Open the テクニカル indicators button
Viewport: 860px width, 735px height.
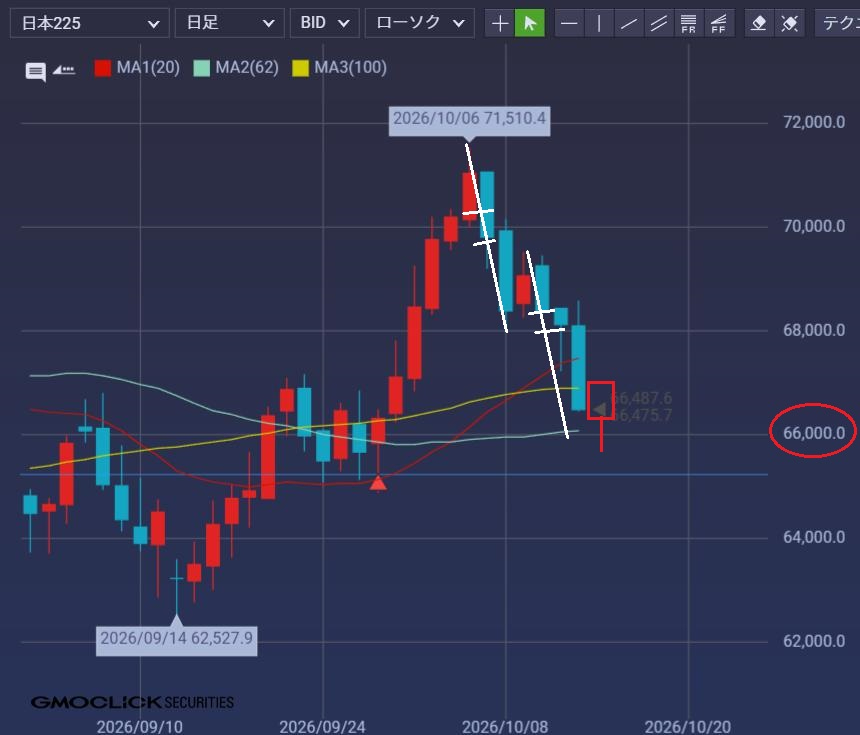click(x=838, y=24)
